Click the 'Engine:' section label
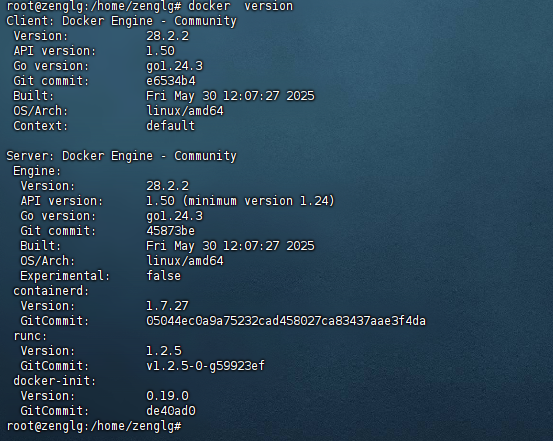Viewport: 553px width, 441px height. tap(37, 171)
